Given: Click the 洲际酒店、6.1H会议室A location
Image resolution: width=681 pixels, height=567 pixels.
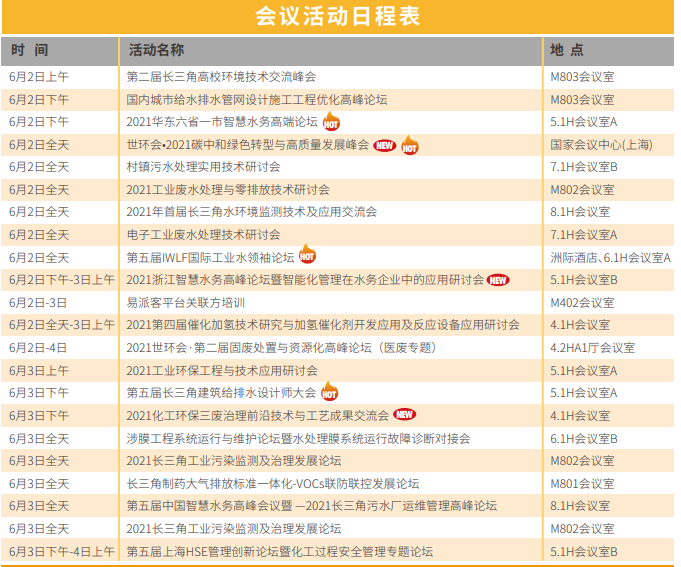Looking at the screenshot, I should tap(610, 257).
